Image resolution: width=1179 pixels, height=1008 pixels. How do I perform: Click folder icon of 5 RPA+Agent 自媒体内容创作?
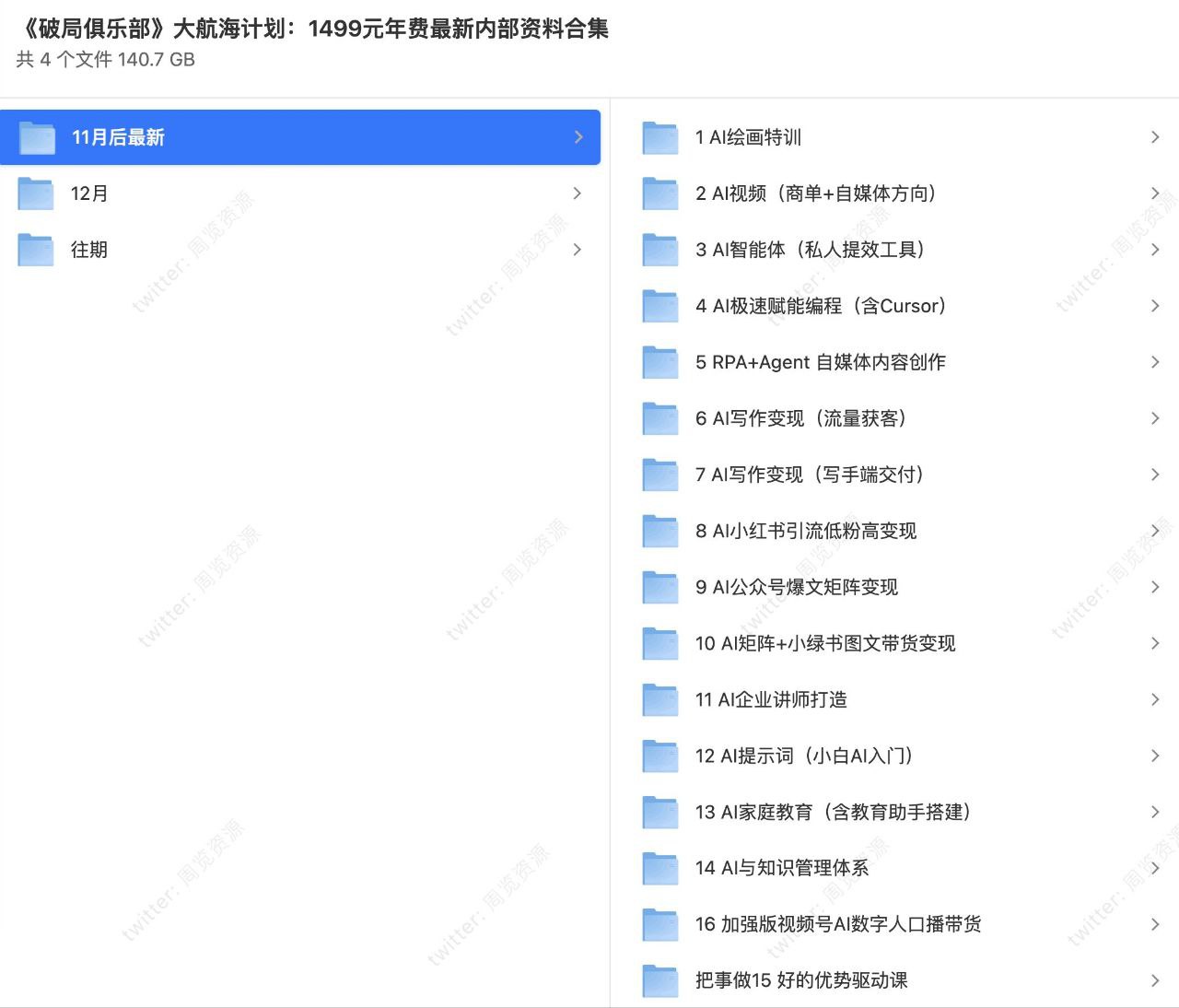coord(660,363)
